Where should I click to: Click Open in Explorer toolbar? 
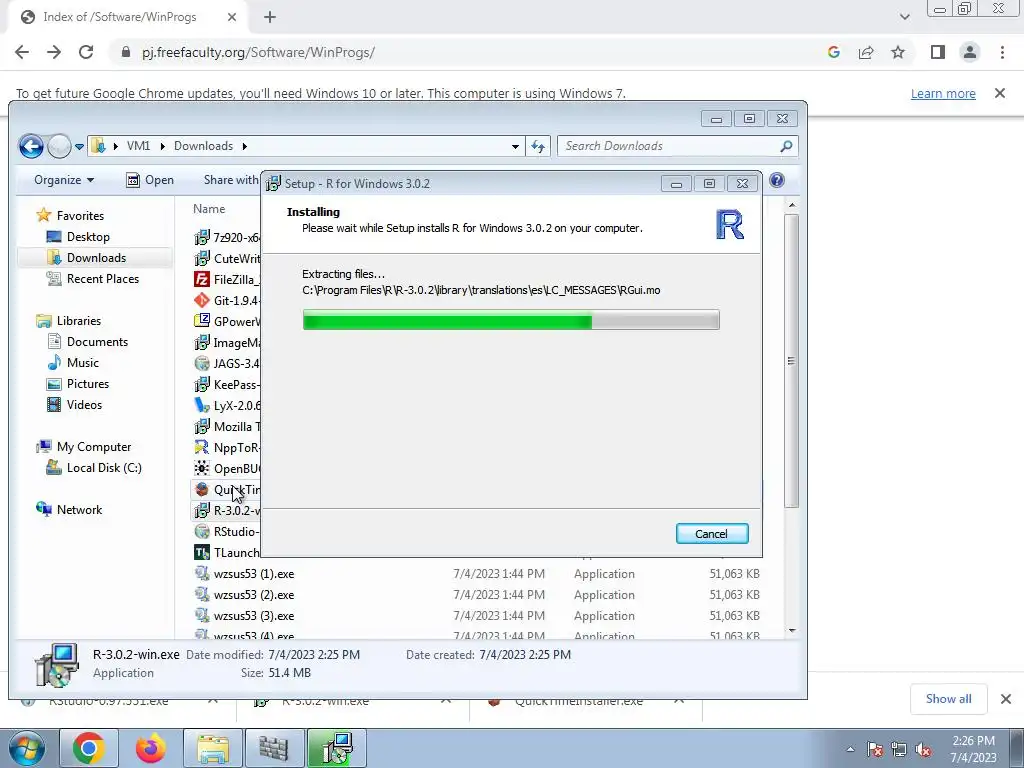coord(150,180)
